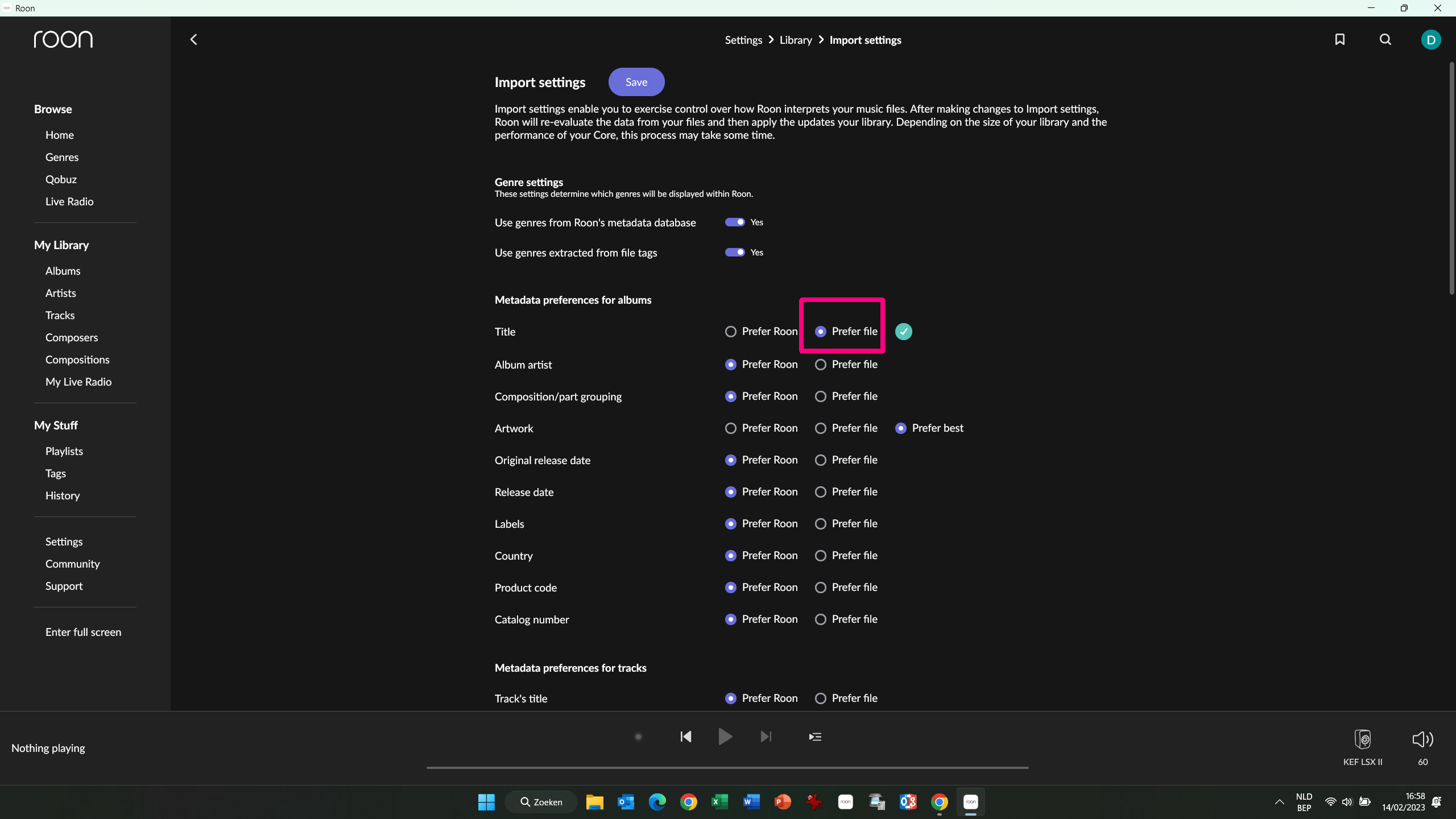The width and height of the screenshot is (1456, 819).
Task: Open profile avatar D
Action: [x=1430, y=40]
